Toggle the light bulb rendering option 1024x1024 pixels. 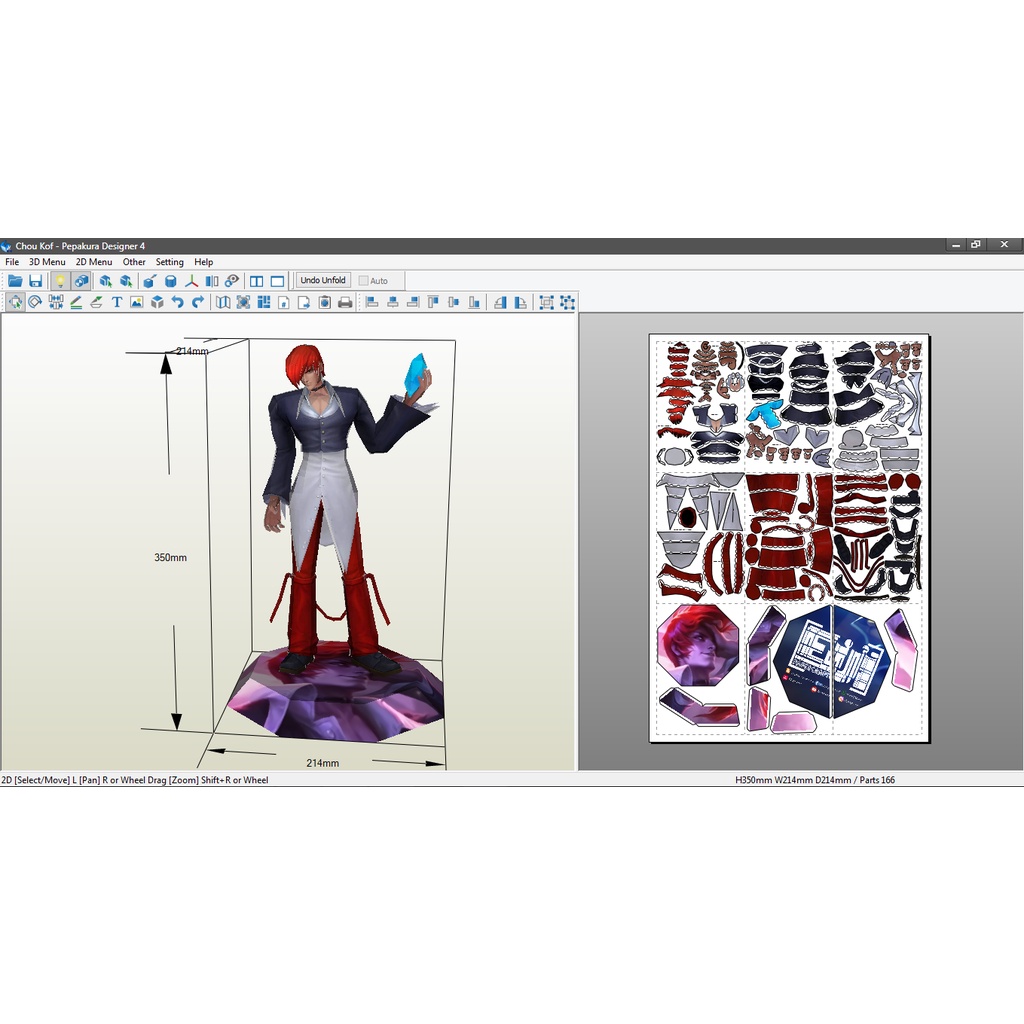pos(61,281)
